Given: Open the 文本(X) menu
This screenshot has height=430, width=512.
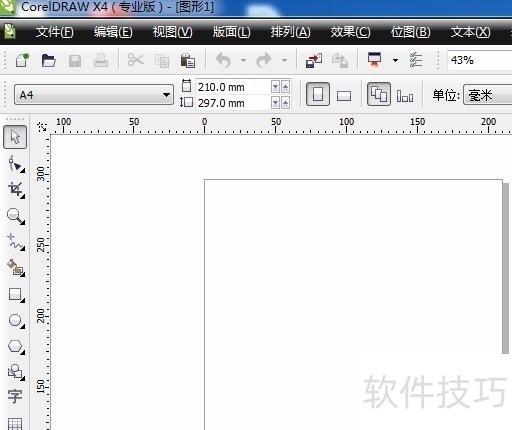Looking at the screenshot, I should pyautogui.click(x=470, y=32).
